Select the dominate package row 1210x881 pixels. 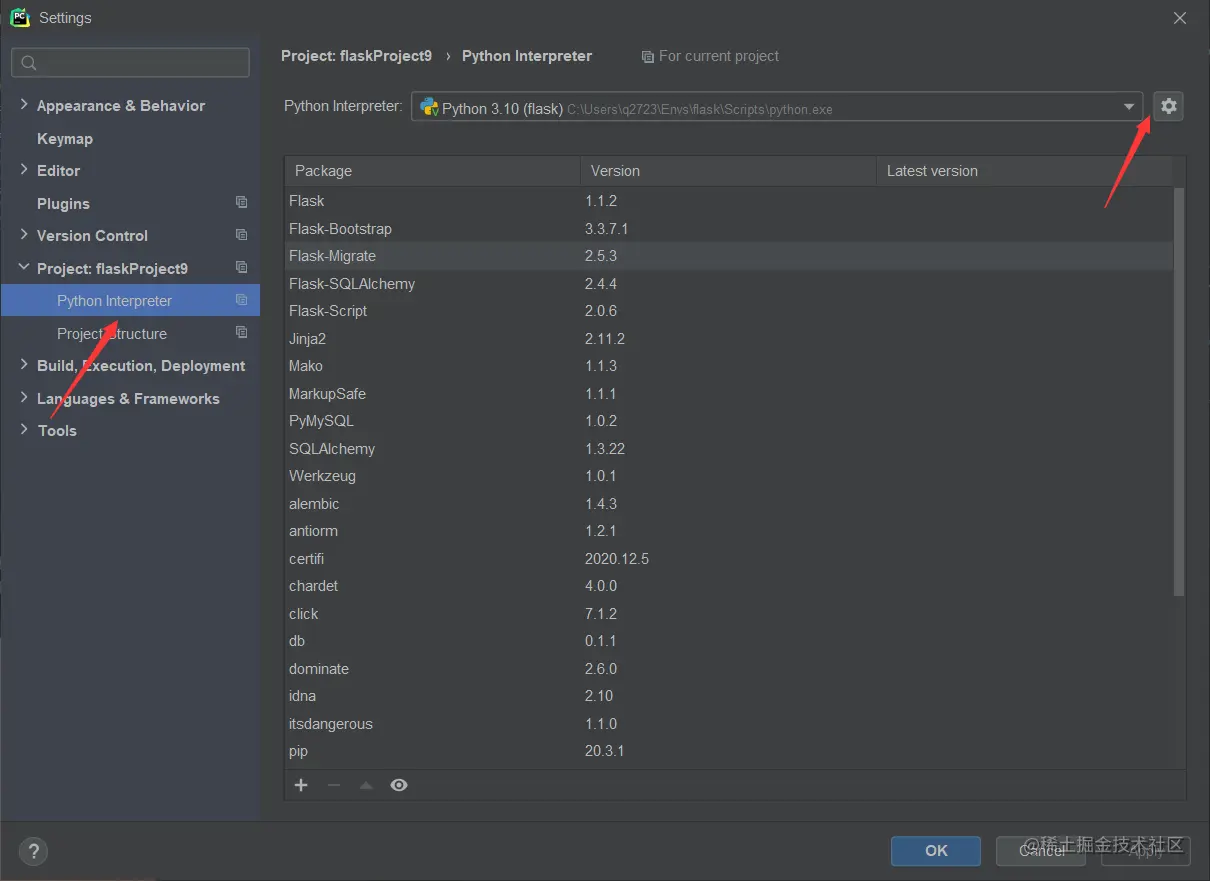coord(729,669)
